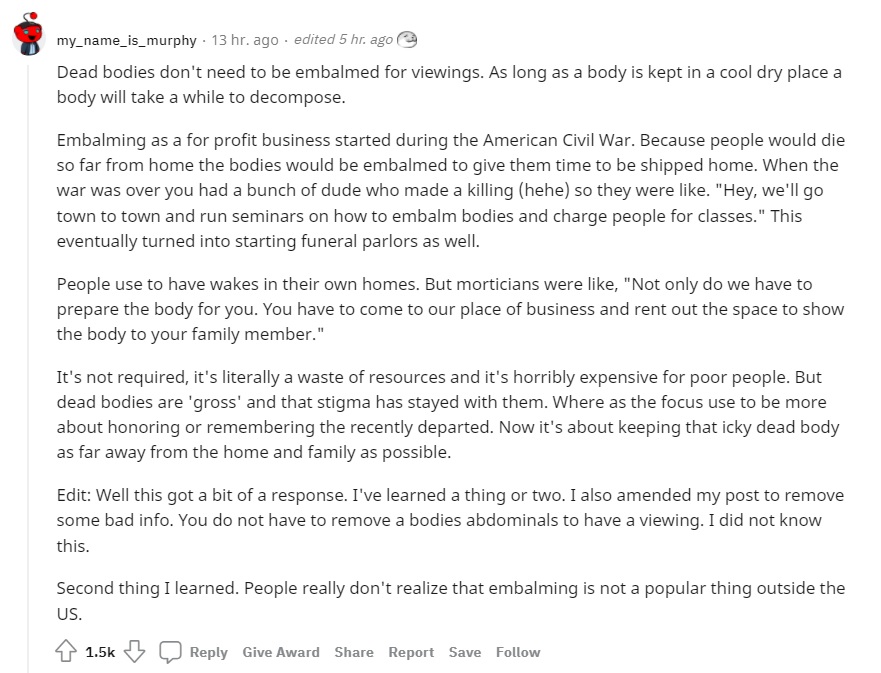
Task: Click the speech bubble reply icon
Action: click(171, 652)
